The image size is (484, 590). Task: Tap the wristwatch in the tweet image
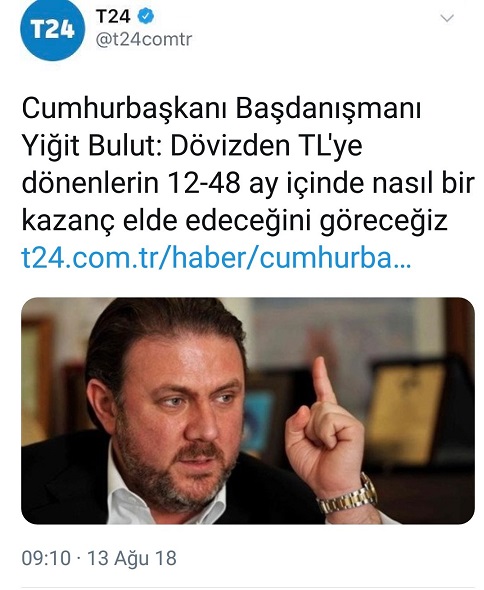(347, 495)
